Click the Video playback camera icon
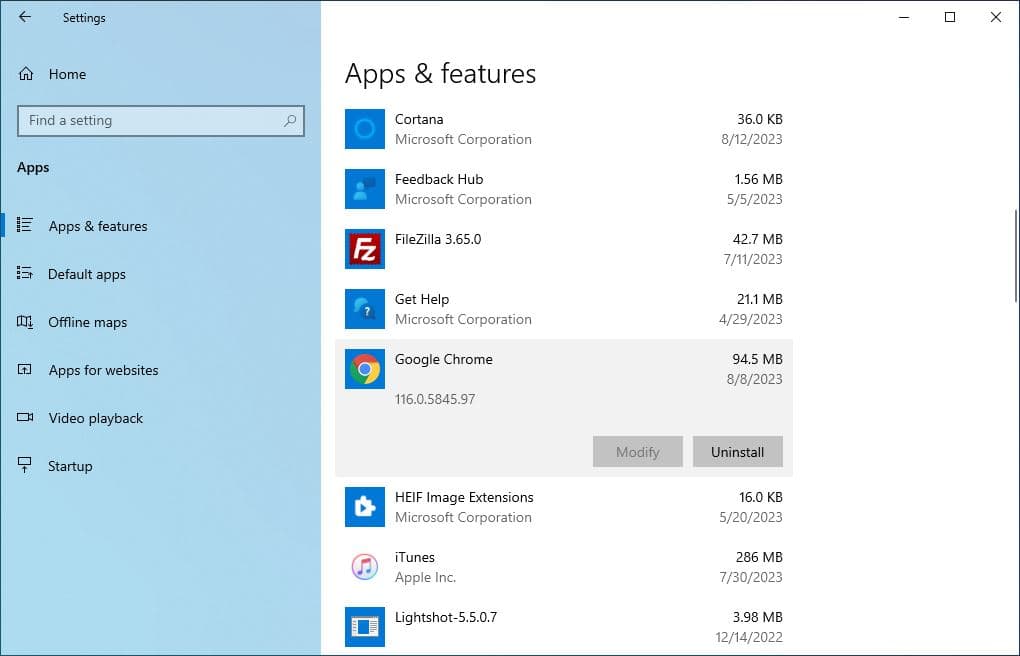The height and width of the screenshot is (656, 1020). [25, 417]
